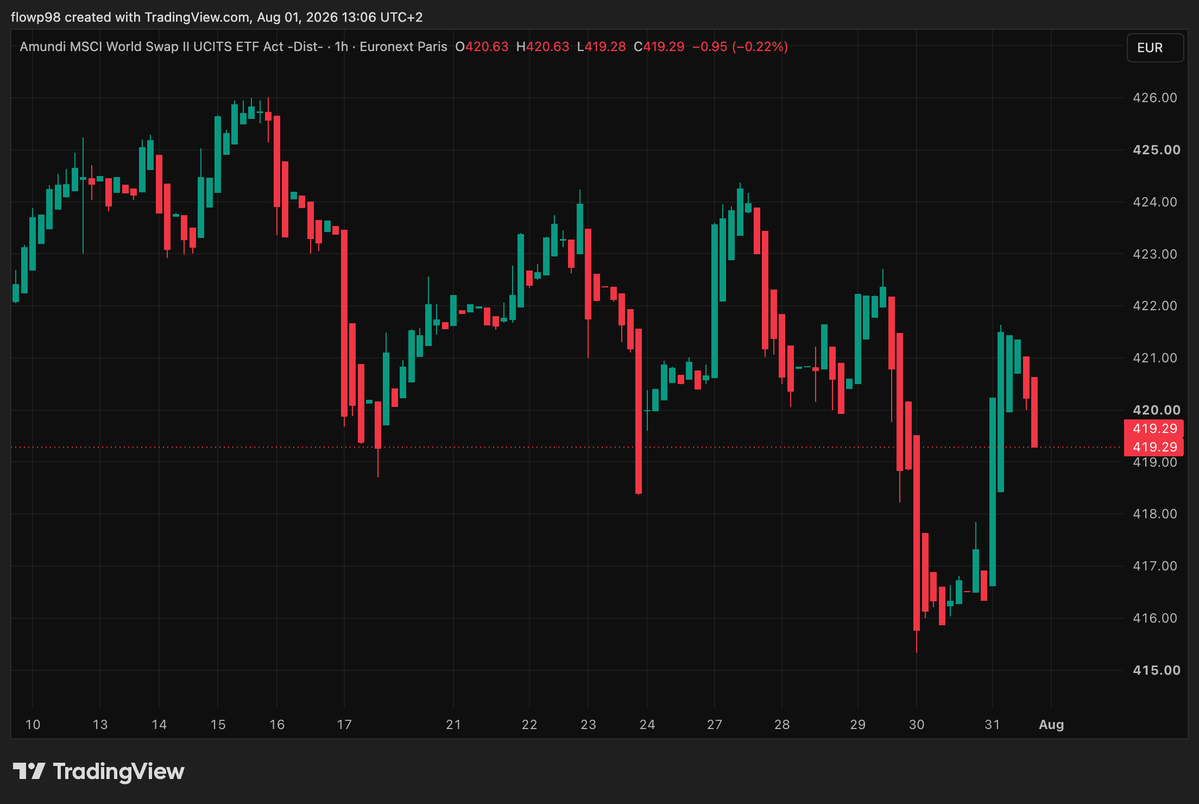Image resolution: width=1199 pixels, height=804 pixels.
Task: Click the 416.00 price axis label
Action: [1155, 618]
